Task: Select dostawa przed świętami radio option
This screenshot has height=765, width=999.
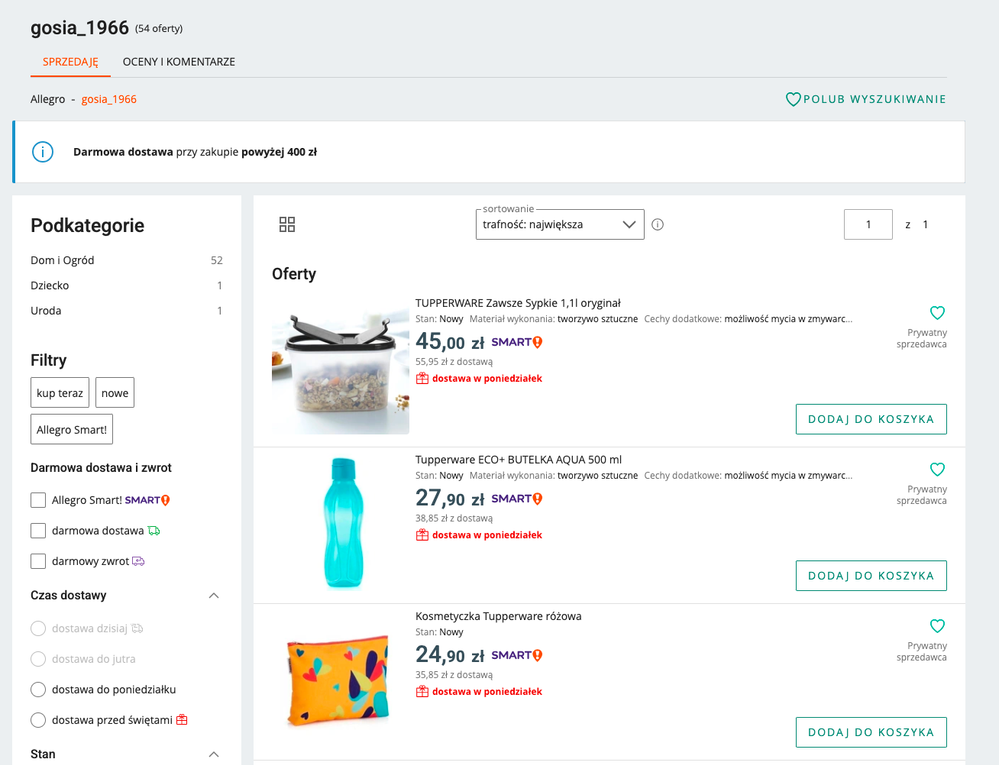Action: click(x=38, y=720)
